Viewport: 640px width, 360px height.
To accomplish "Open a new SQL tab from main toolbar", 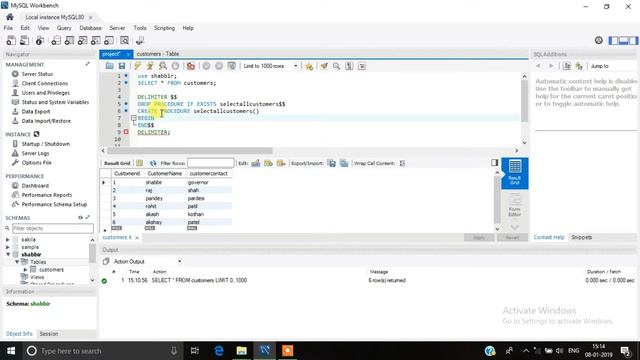I will (11, 40).
